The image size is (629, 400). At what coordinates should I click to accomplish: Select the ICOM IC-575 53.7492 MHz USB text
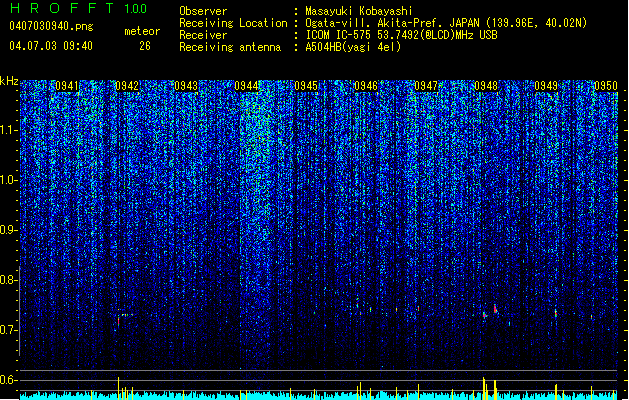point(402,35)
